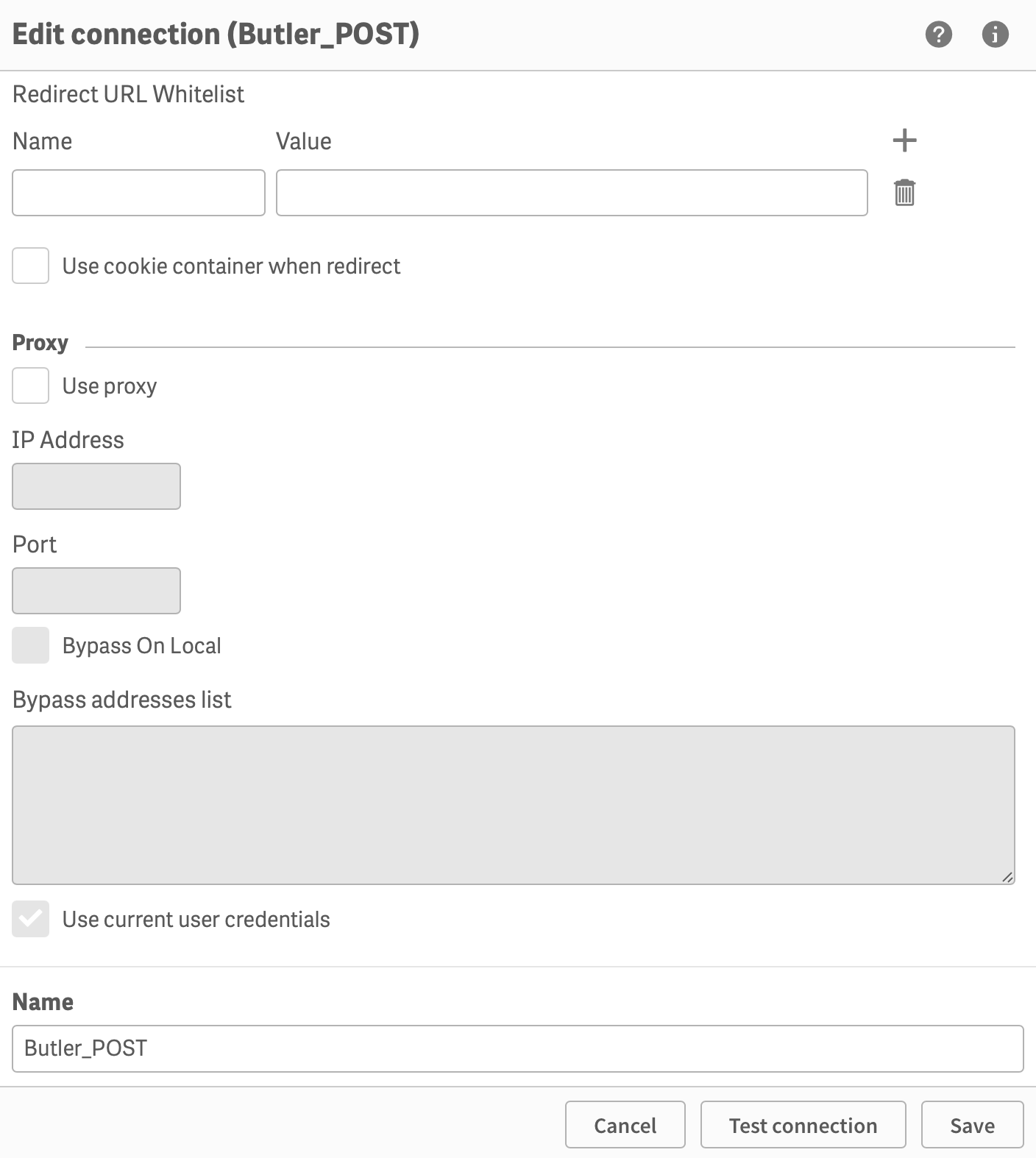1036x1158 pixels.
Task: Toggle the Bypass On Local checkbox
Action: (x=31, y=645)
